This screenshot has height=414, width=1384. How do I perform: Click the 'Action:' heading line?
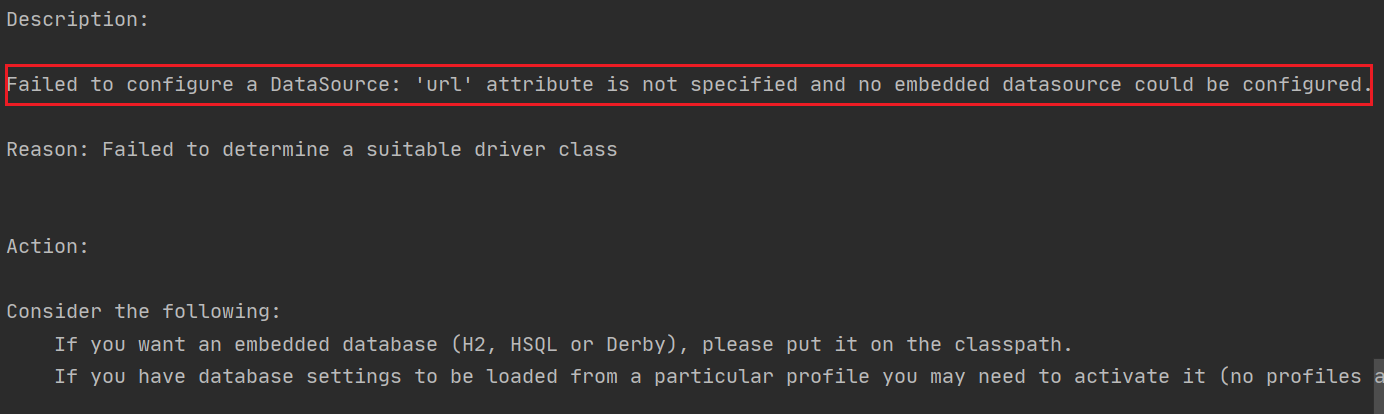pyautogui.click(x=48, y=246)
